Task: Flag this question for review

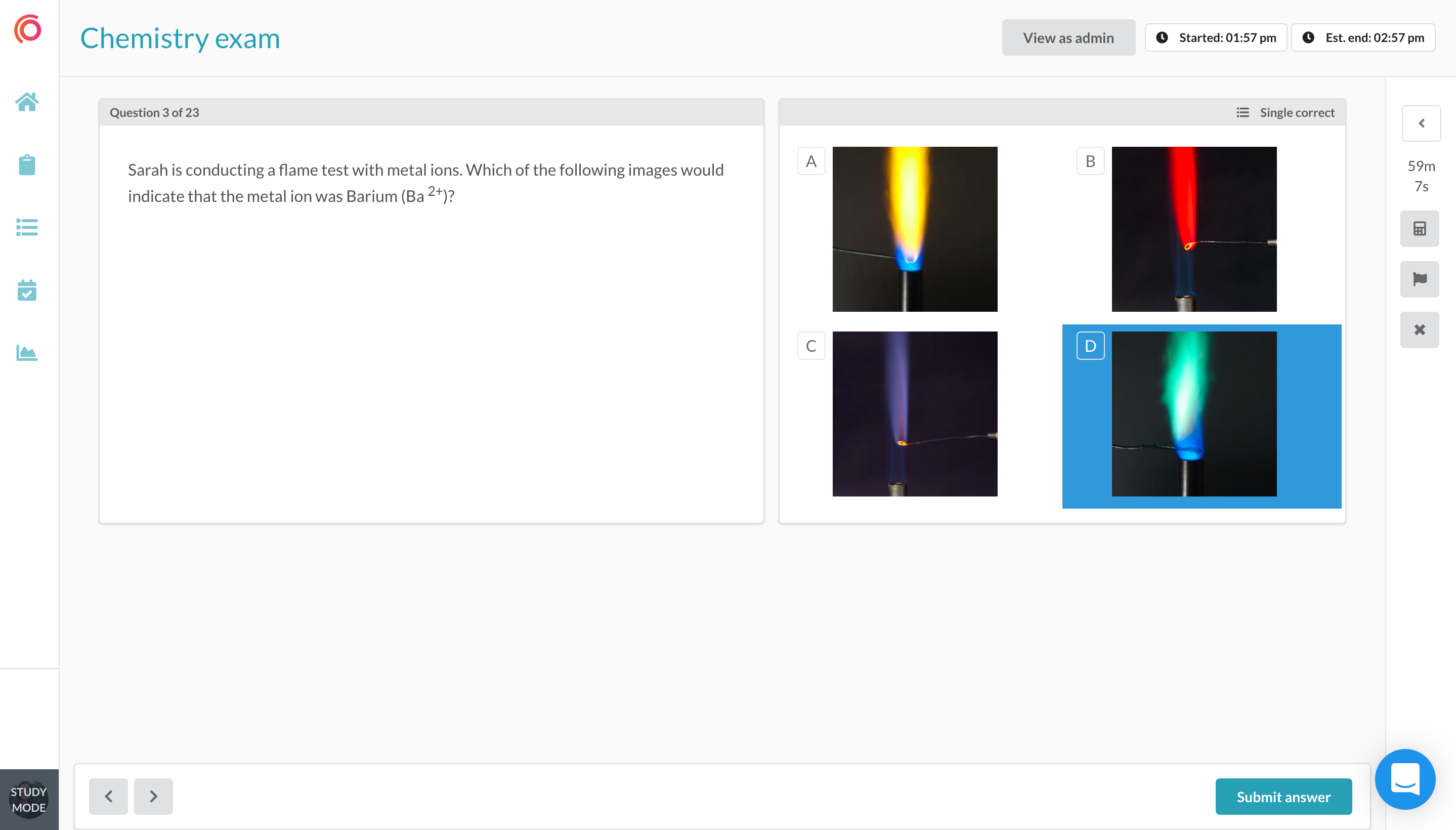Action: [1420, 279]
